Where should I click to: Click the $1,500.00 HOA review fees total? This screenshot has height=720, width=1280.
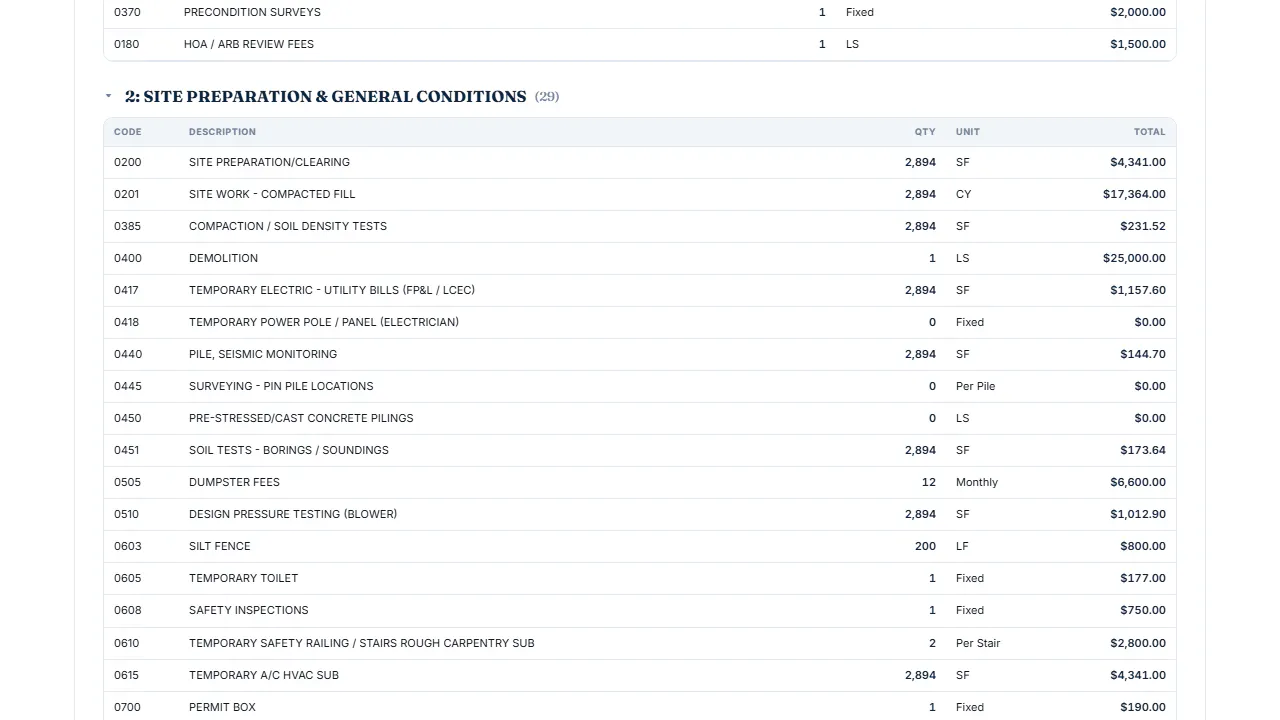[x=1138, y=44]
